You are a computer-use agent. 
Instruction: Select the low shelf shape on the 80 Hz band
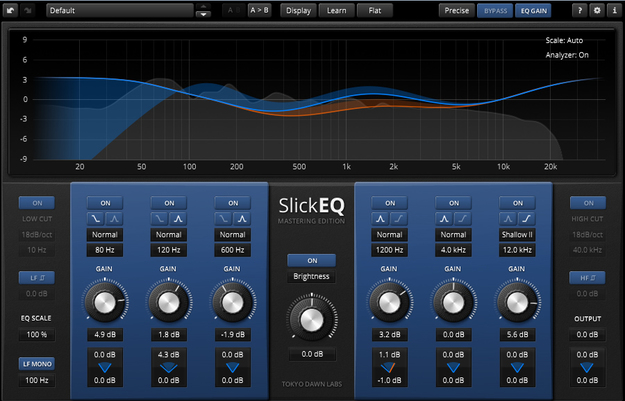[96, 218]
